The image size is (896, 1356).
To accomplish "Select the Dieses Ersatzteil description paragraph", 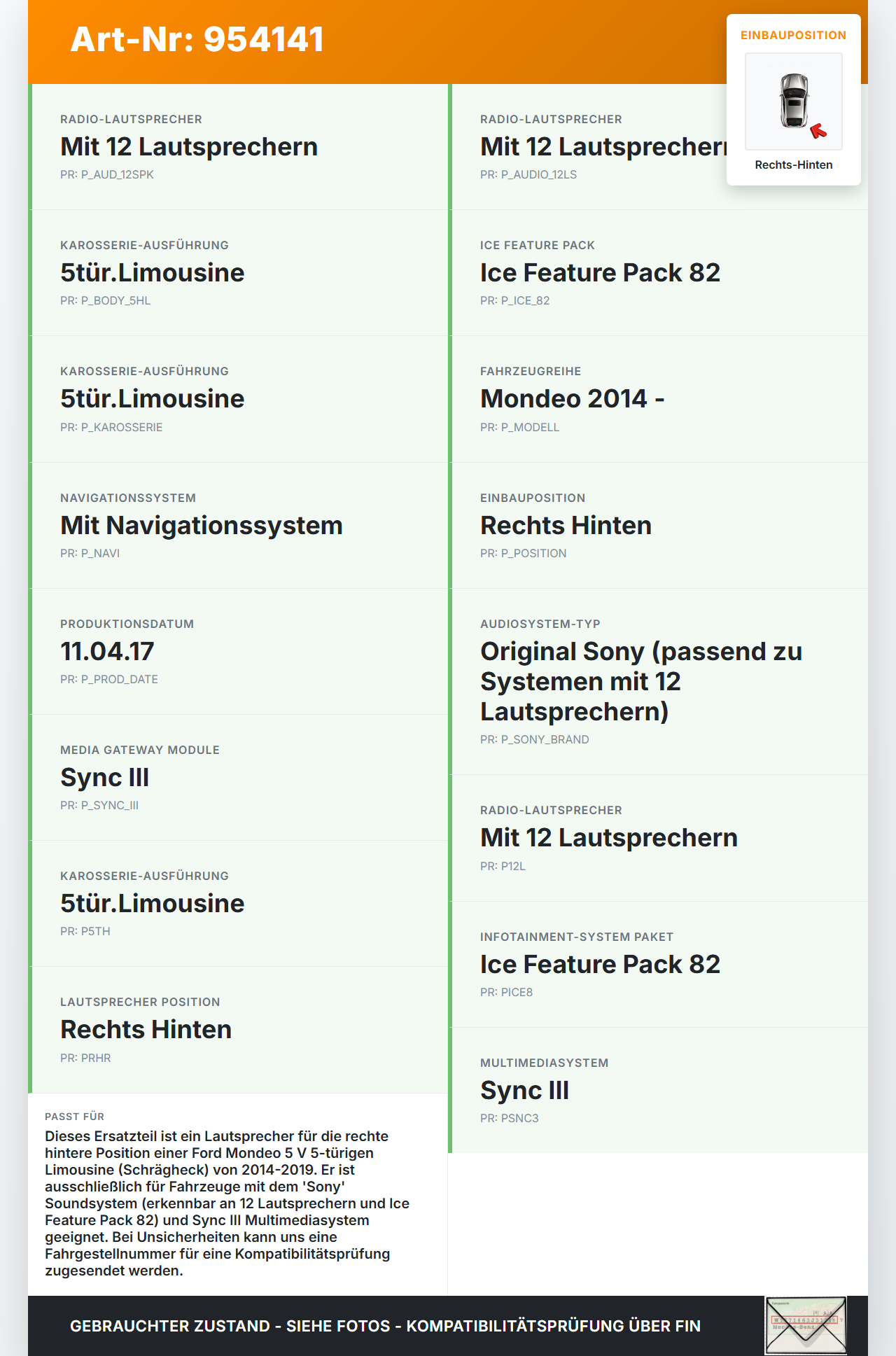I will point(227,1203).
